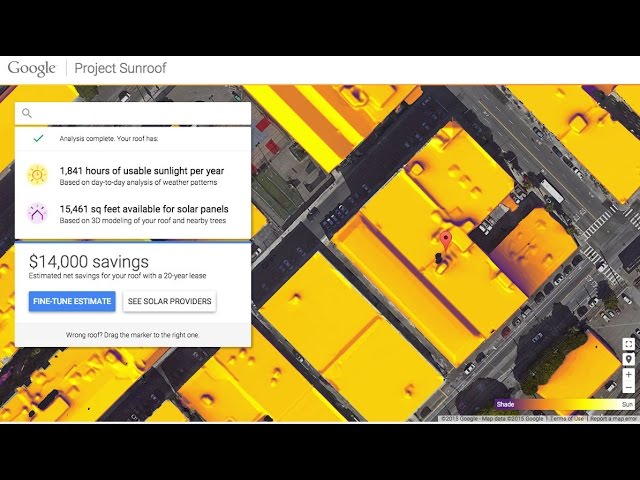
Task: Click 'Based on day-to-day analysis of weather patterns'
Action: 138,182
